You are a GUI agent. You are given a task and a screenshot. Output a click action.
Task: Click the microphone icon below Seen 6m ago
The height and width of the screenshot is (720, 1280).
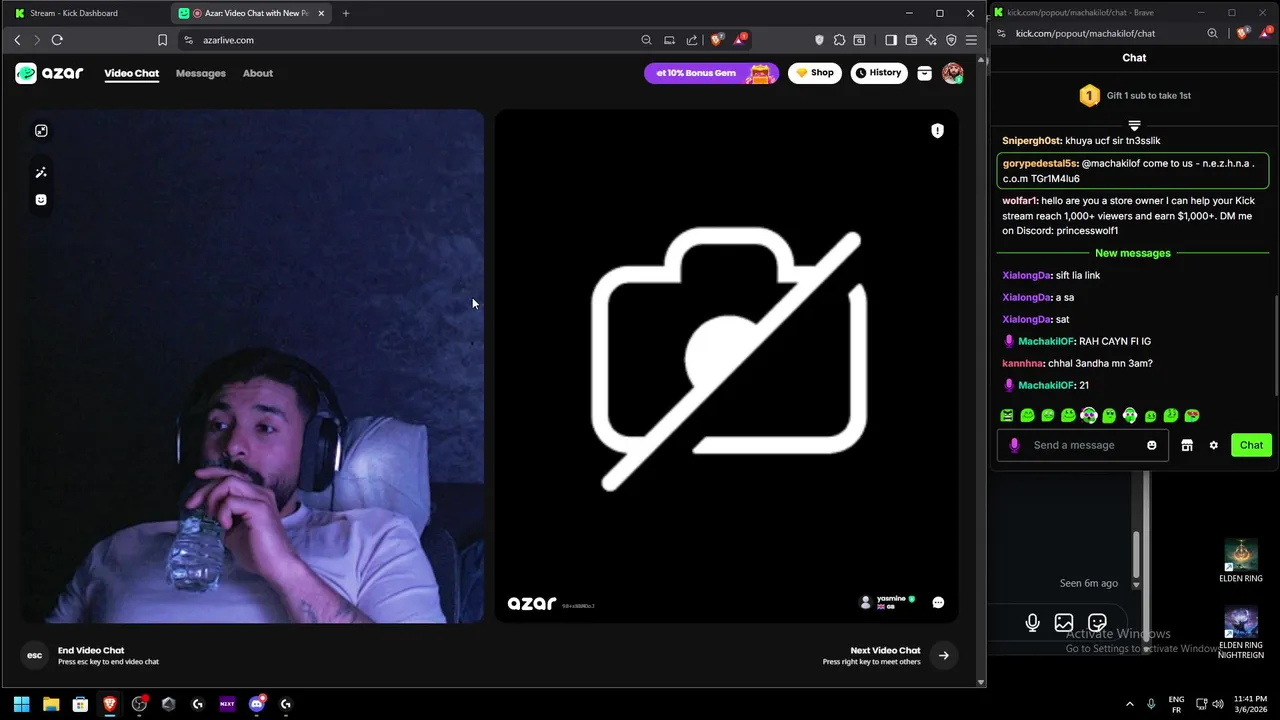click(x=1032, y=623)
